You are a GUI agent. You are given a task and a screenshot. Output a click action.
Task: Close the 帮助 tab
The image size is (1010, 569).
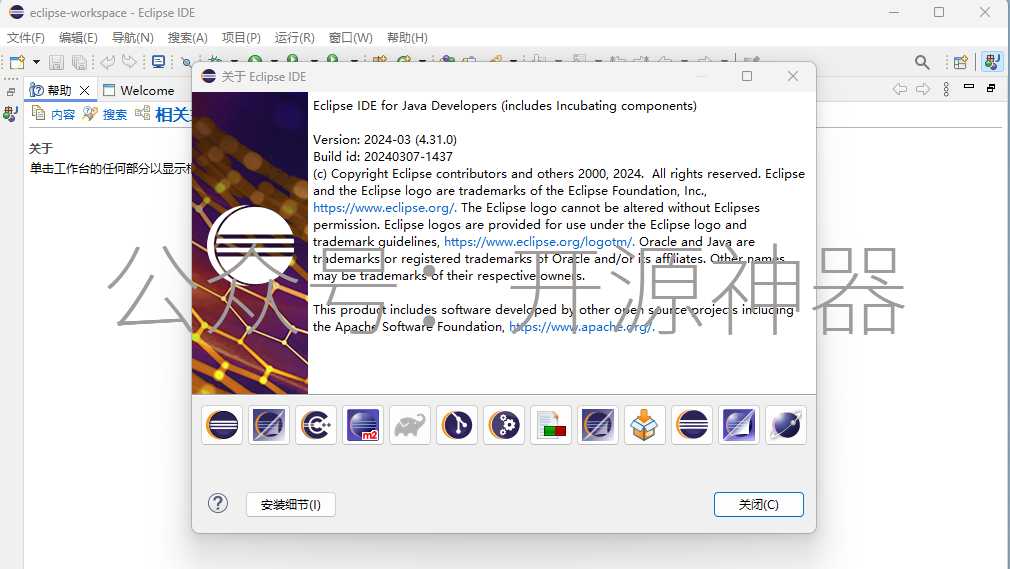pos(84,90)
